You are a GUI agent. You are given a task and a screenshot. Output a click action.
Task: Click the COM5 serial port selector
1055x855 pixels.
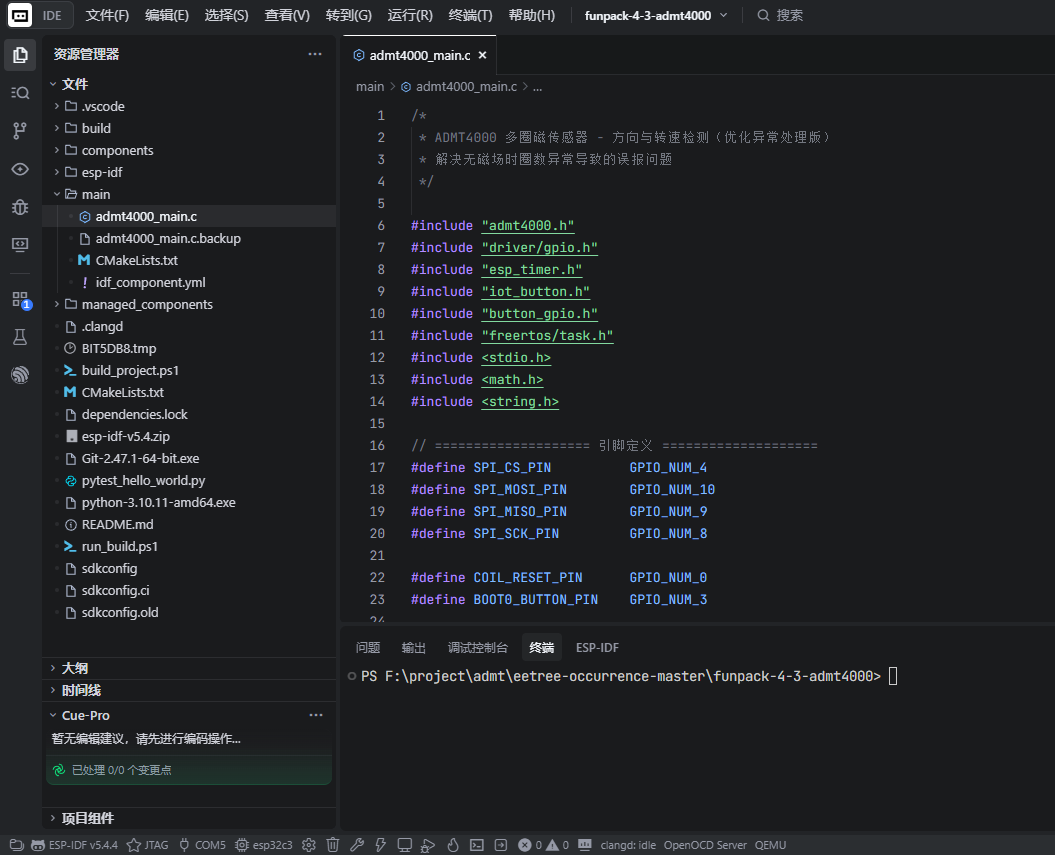(x=203, y=845)
